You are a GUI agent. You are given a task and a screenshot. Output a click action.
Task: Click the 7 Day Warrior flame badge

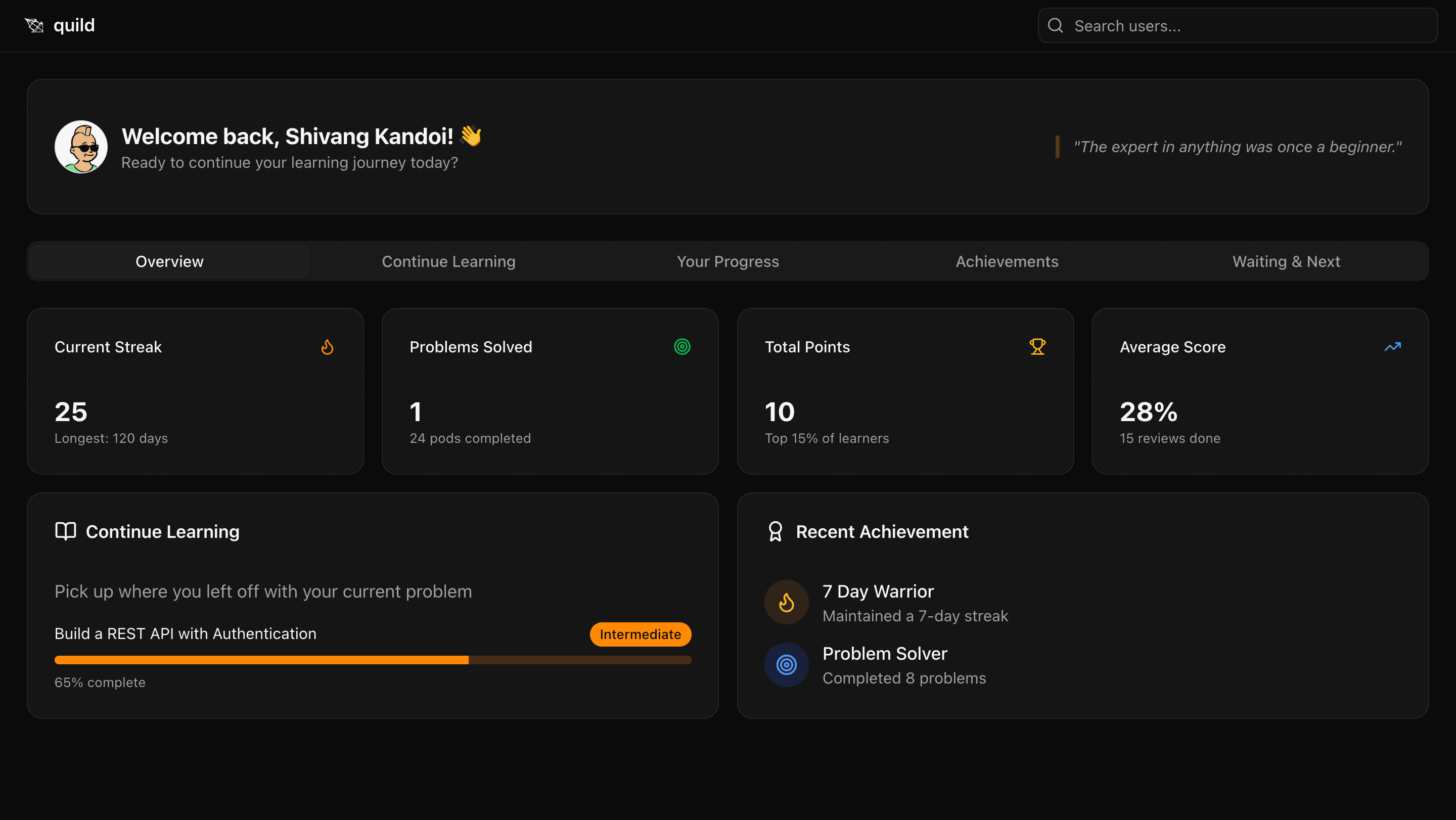786,602
